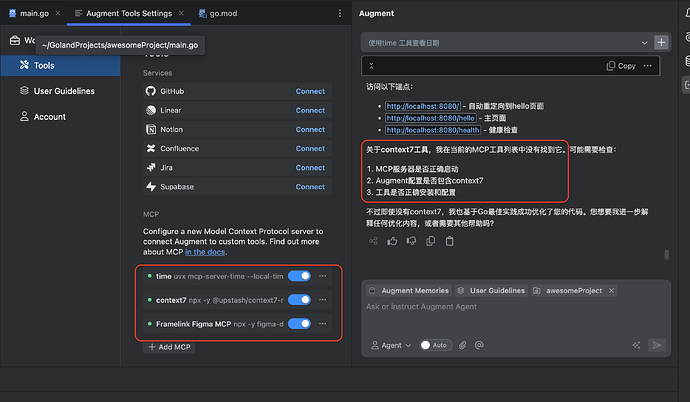The width and height of the screenshot is (690, 402).
Task: Switch to the main.go editor tab
Action: click(29, 14)
